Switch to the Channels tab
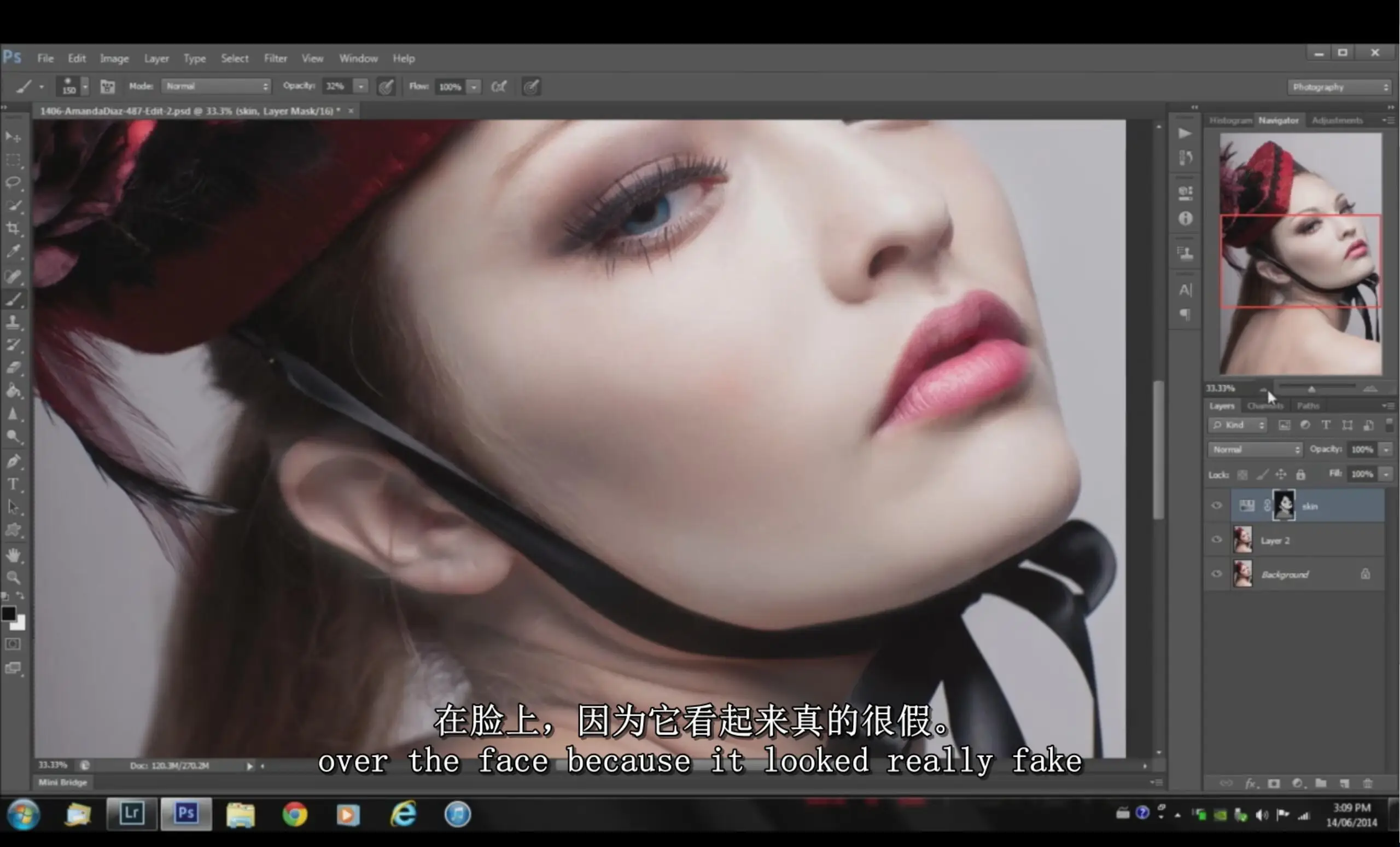1400x847 pixels. pos(1265,405)
